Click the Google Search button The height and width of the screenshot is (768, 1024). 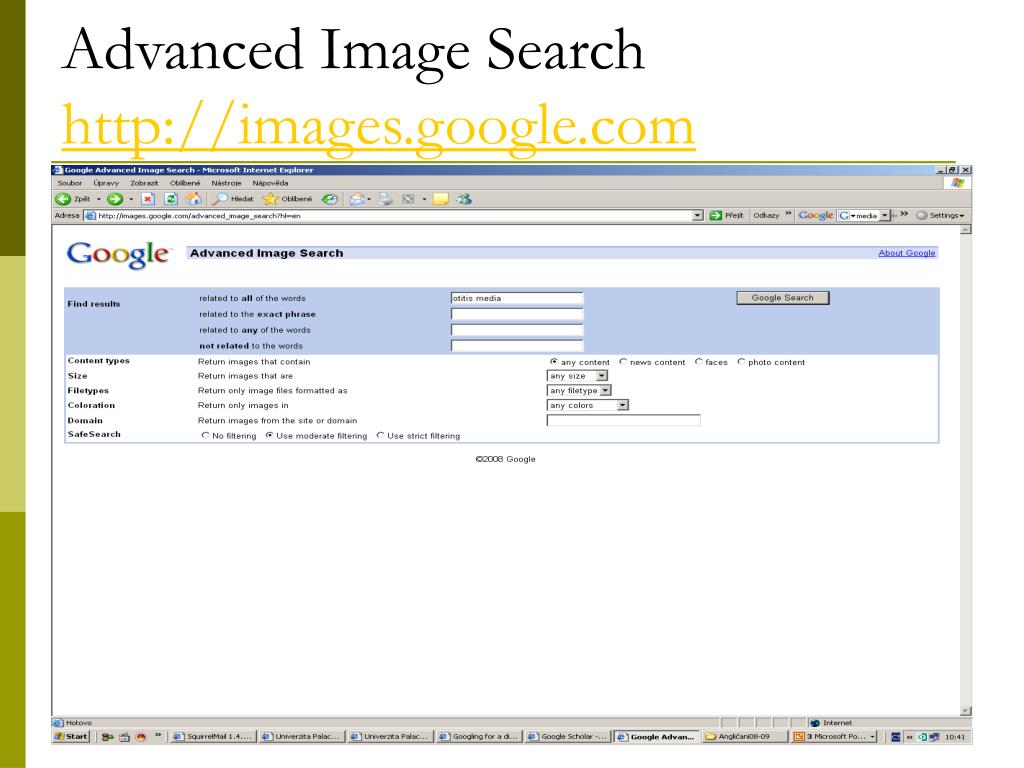[782, 298]
